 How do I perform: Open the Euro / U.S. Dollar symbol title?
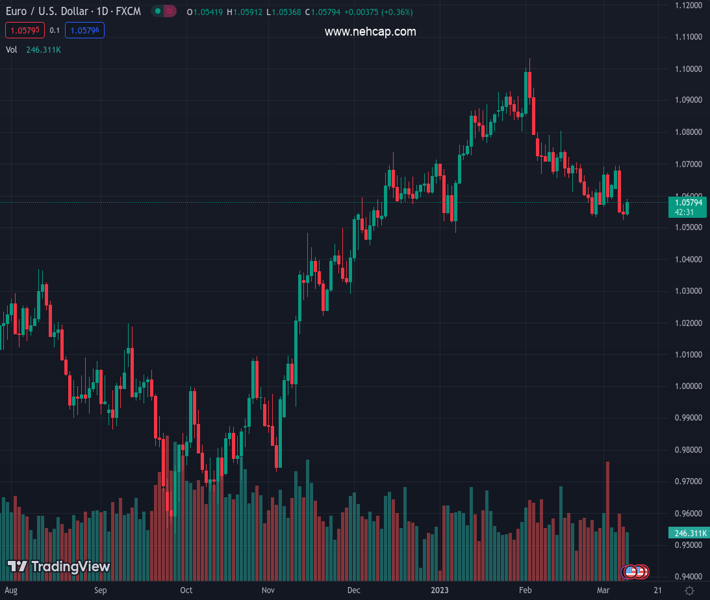[x=72, y=11]
